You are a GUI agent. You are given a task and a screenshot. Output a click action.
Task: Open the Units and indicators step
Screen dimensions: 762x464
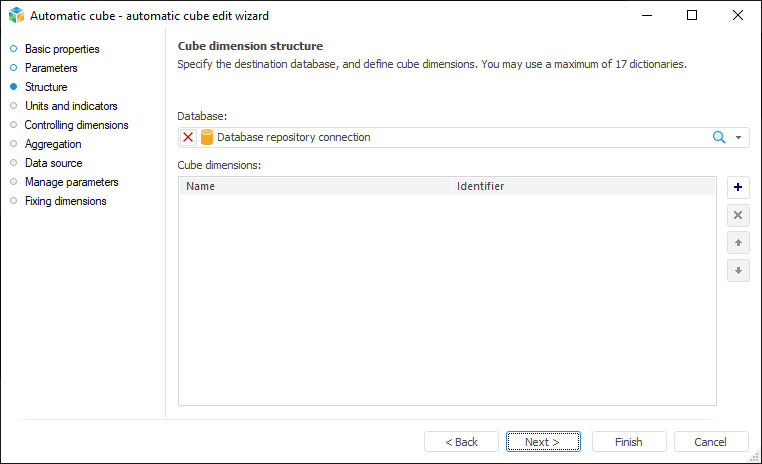[x=71, y=106]
